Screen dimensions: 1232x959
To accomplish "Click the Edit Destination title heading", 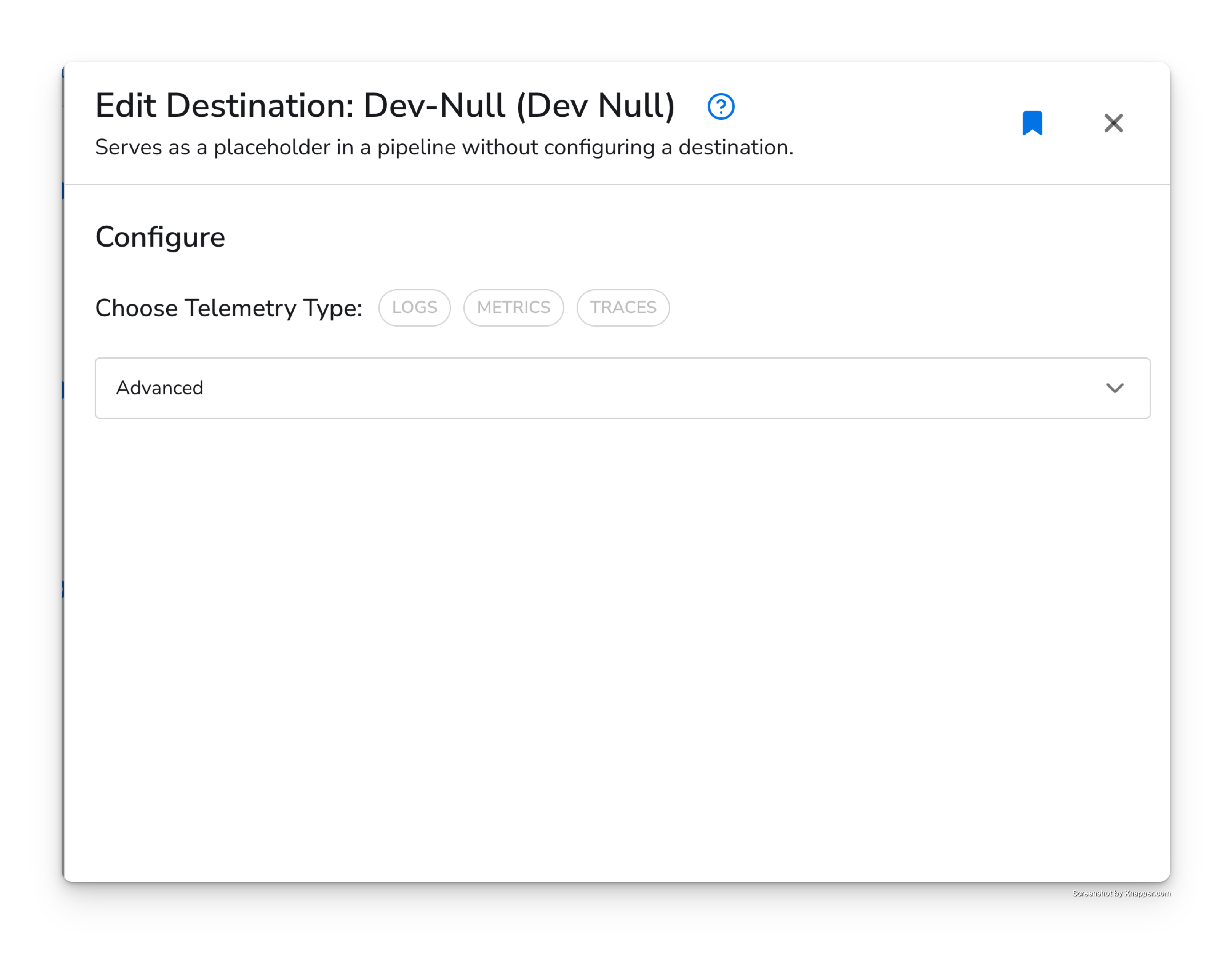I will click(385, 105).
